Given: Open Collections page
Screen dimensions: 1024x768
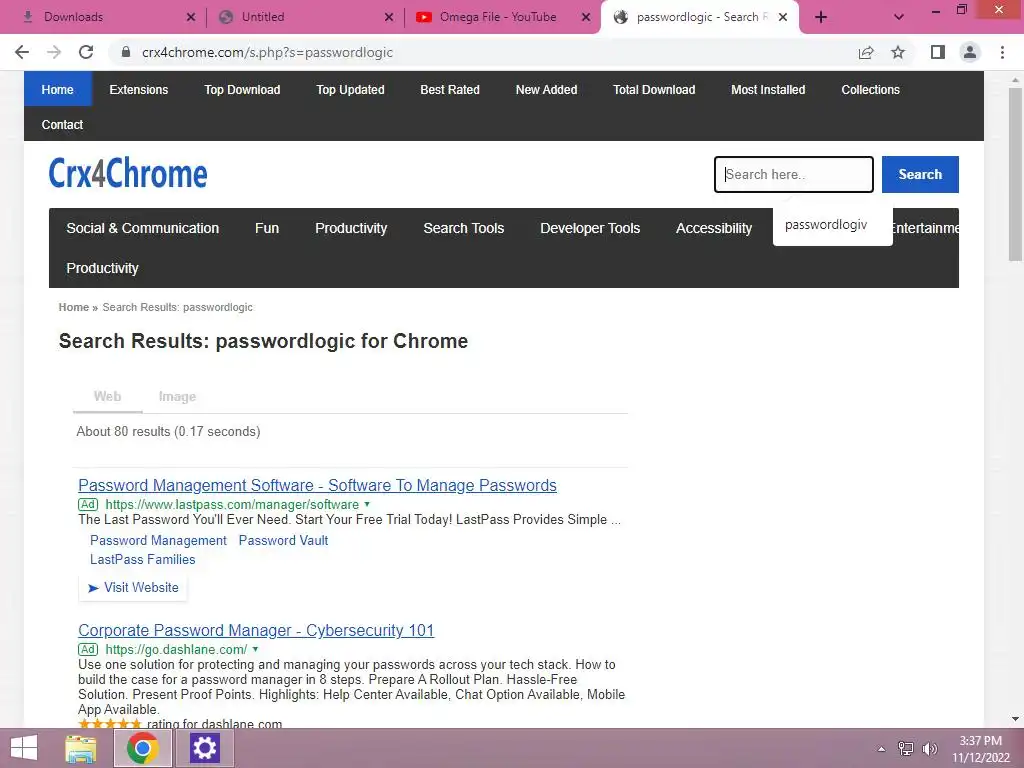Looking at the screenshot, I should click(x=871, y=89).
